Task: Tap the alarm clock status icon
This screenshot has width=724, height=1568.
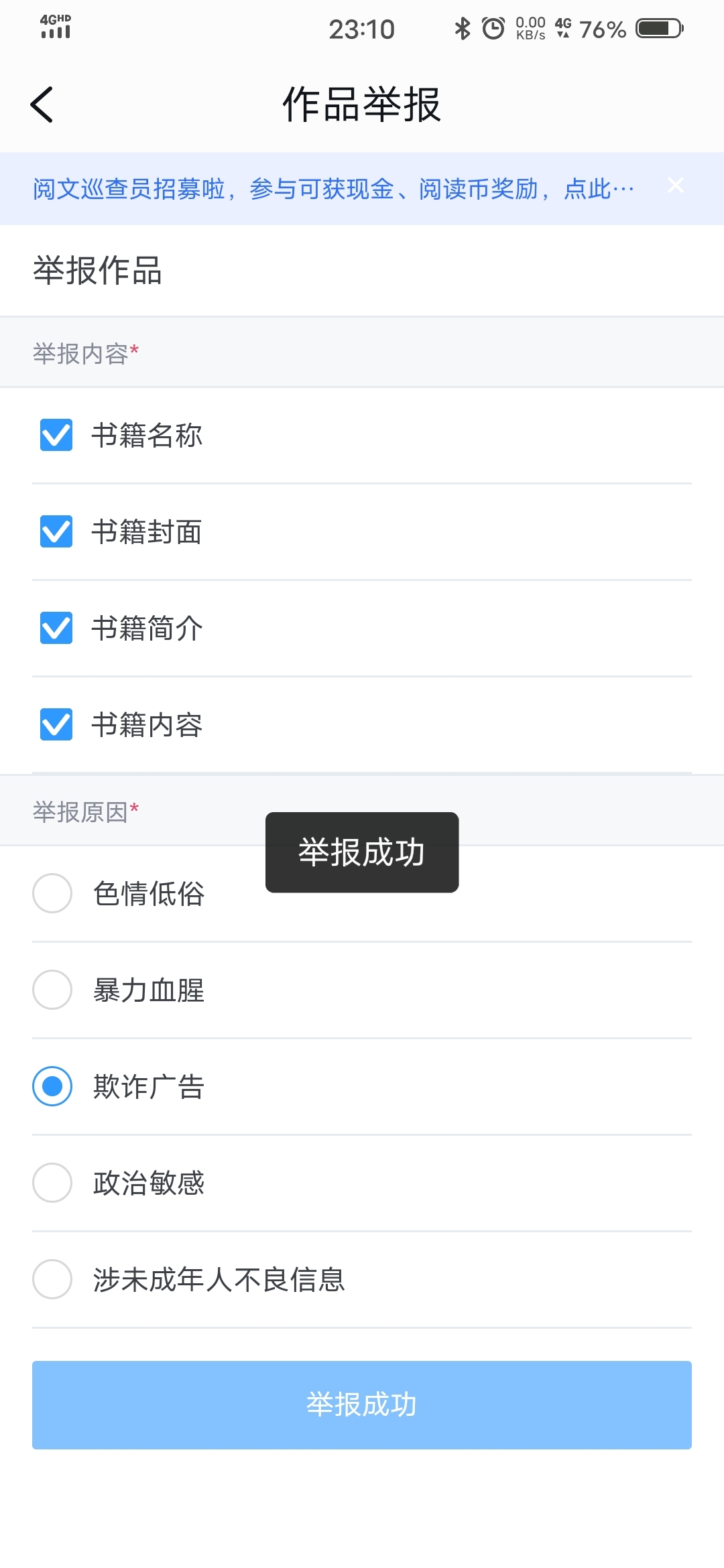Action: point(493,29)
